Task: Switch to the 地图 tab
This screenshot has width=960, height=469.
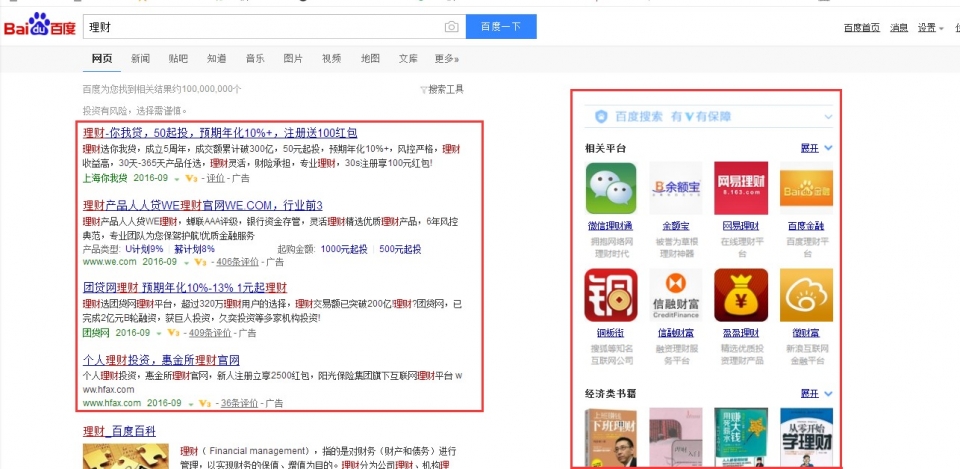Action: pyautogui.click(x=370, y=59)
